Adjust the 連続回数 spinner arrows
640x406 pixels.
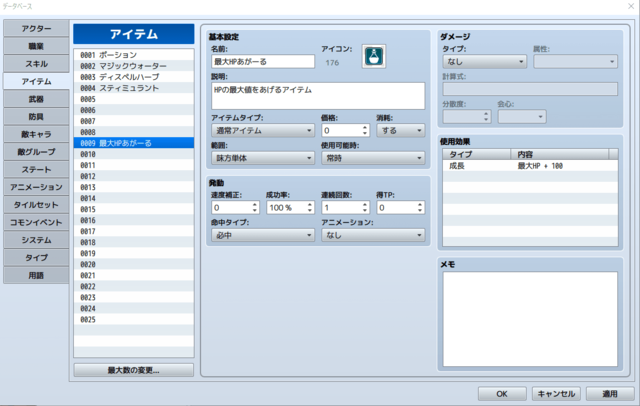pos(365,208)
